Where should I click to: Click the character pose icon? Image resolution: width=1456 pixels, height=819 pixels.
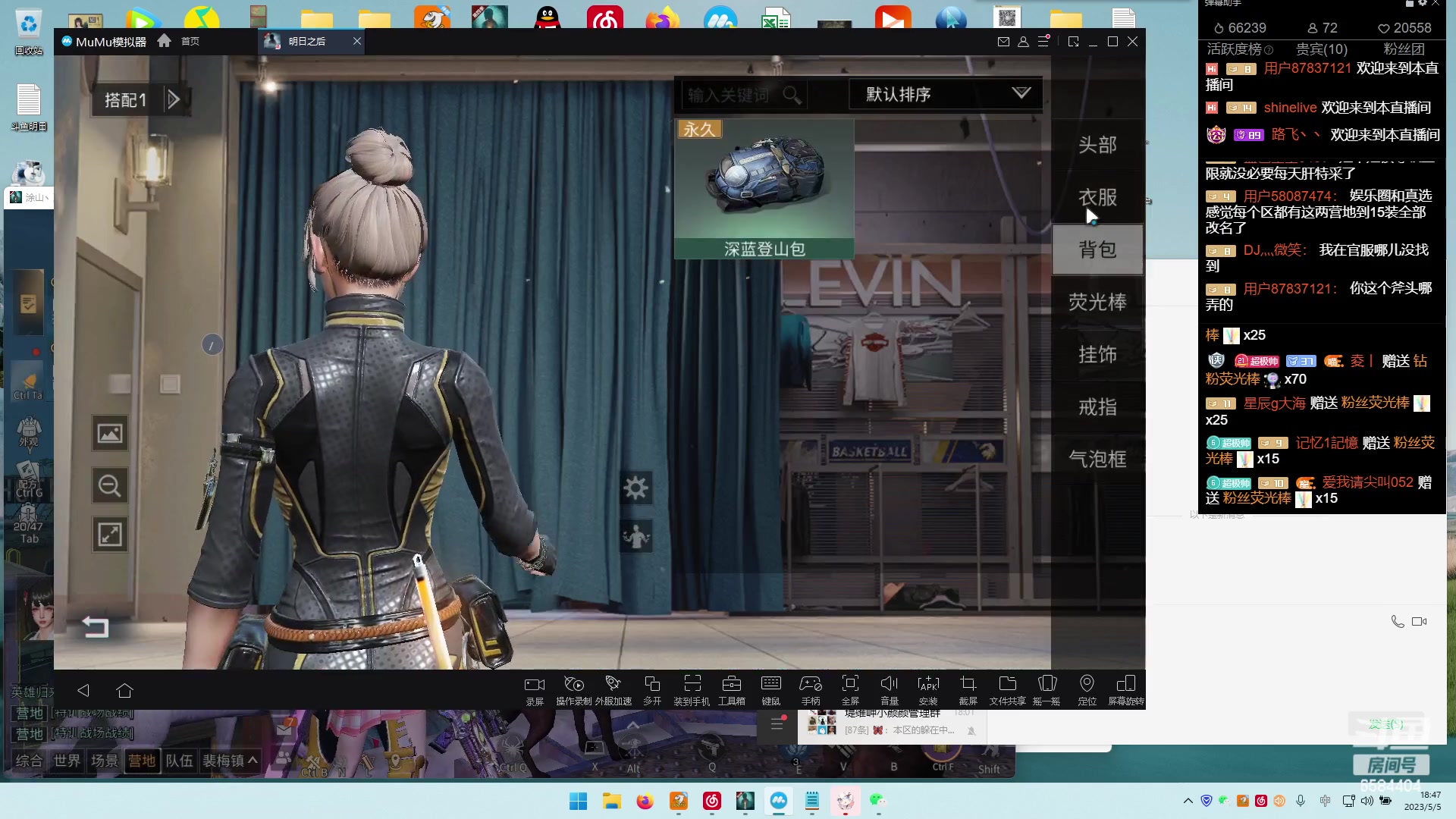click(x=635, y=537)
